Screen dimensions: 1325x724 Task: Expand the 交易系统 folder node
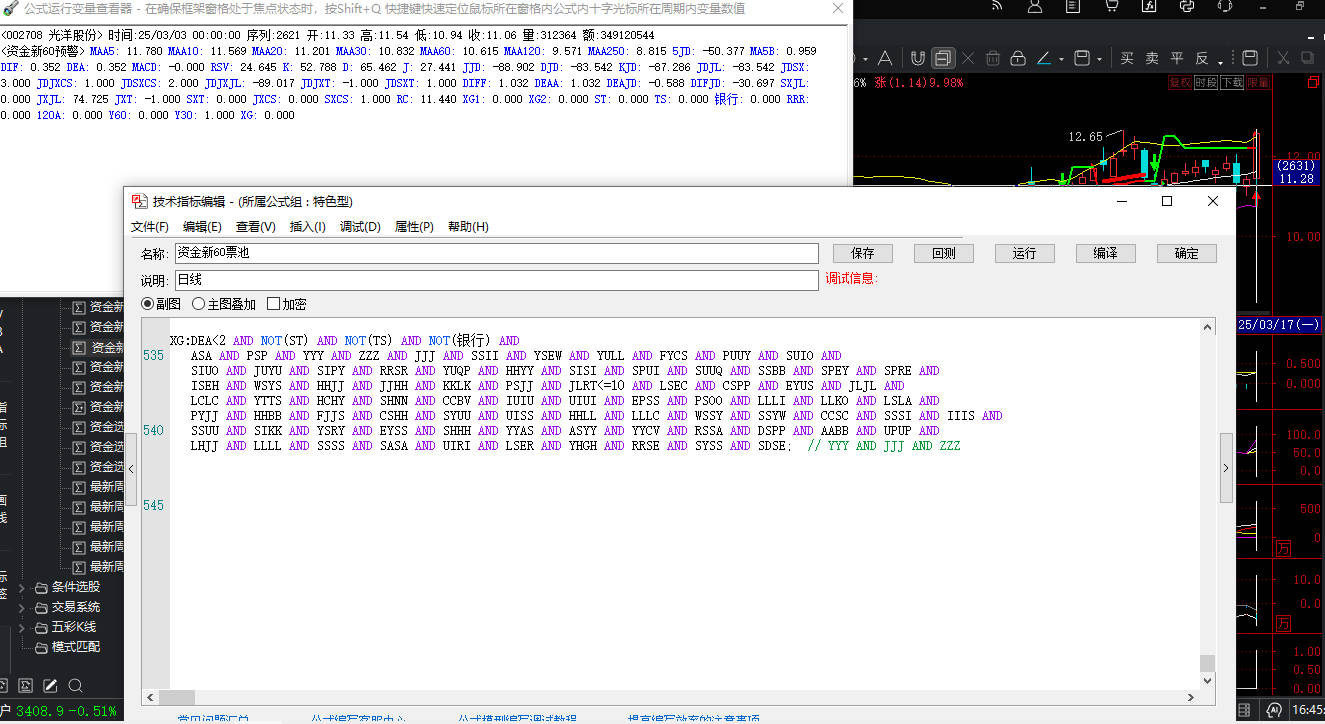coord(23,607)
